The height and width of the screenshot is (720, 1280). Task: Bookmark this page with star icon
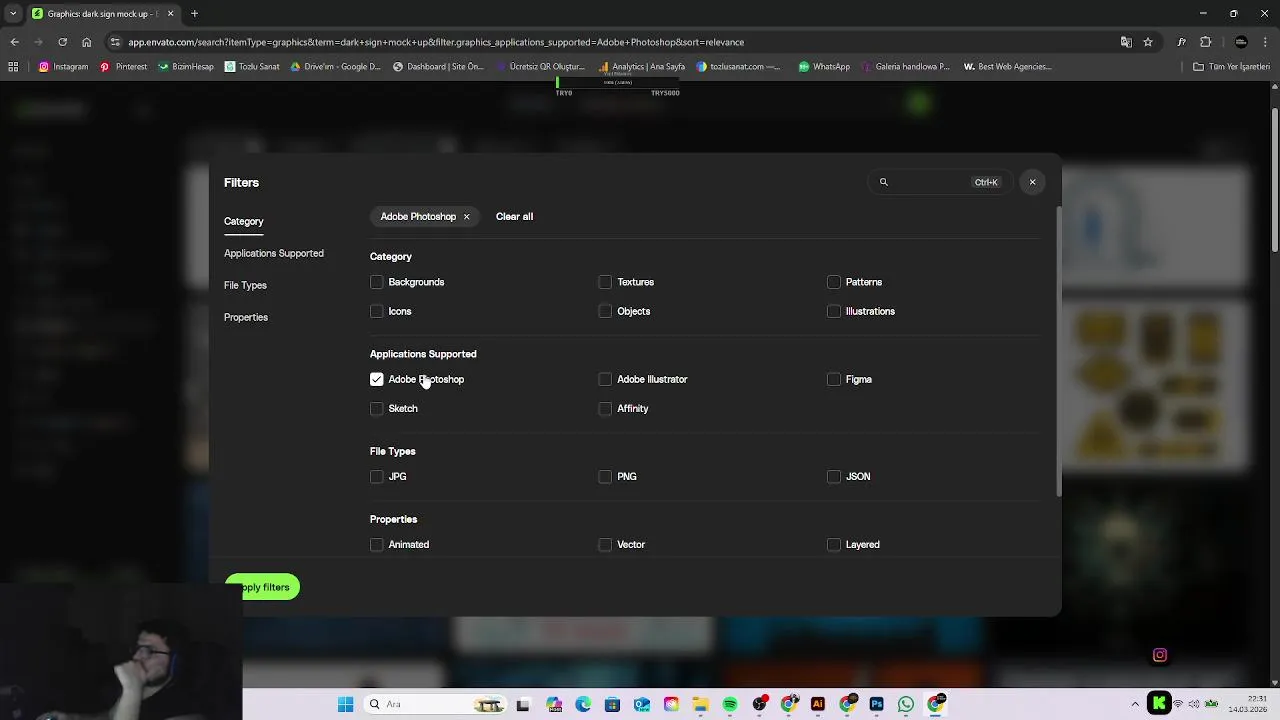point(1148,42)
